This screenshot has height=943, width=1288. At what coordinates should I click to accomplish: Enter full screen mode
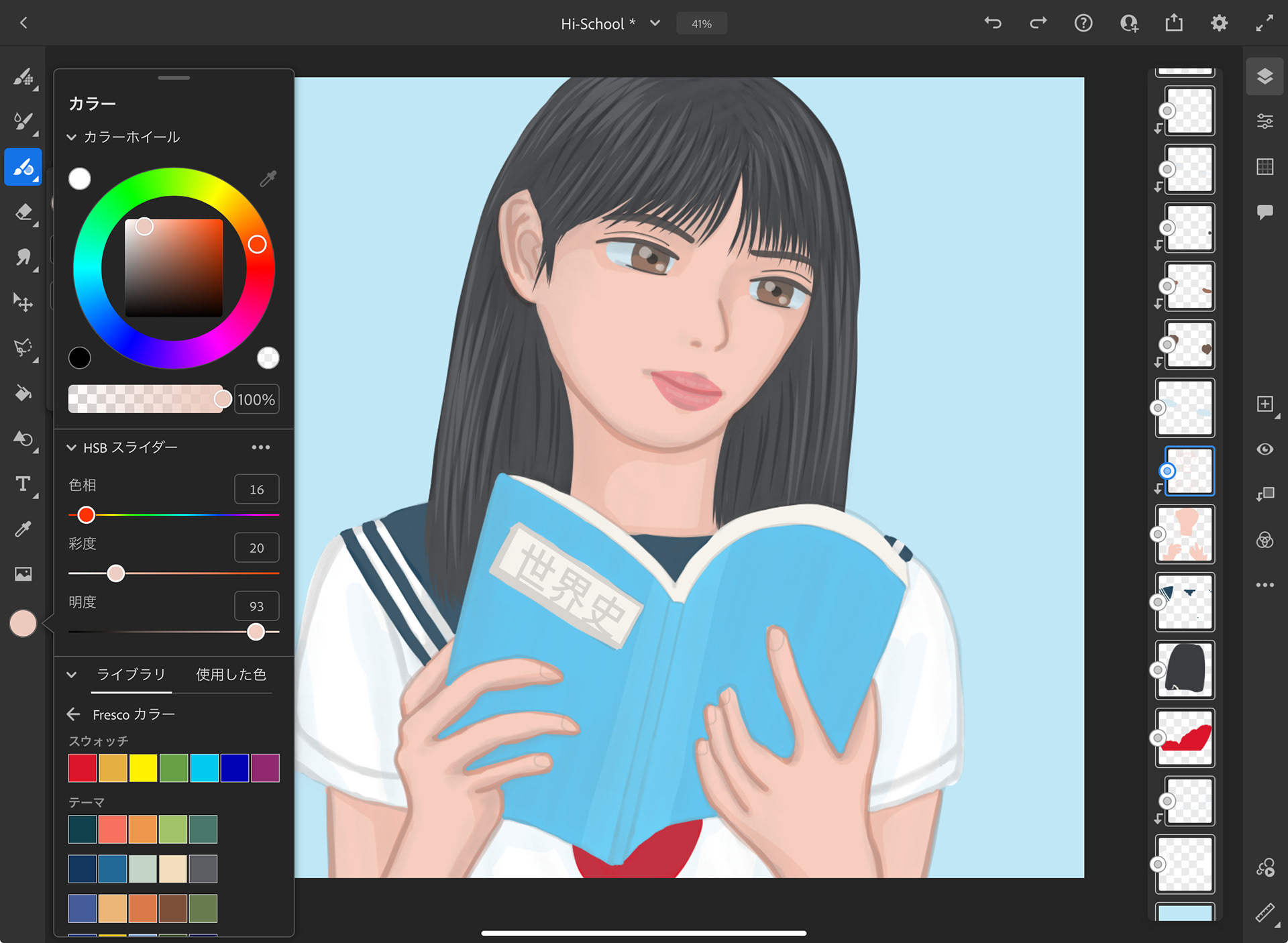coord(1265,23)
